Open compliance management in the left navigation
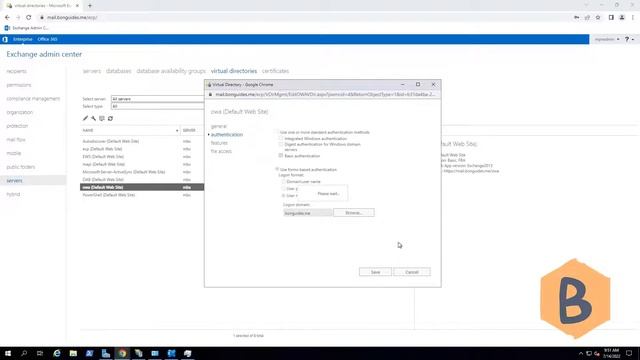The height and width of the screenshot is (360, 640). pos(33,98)
